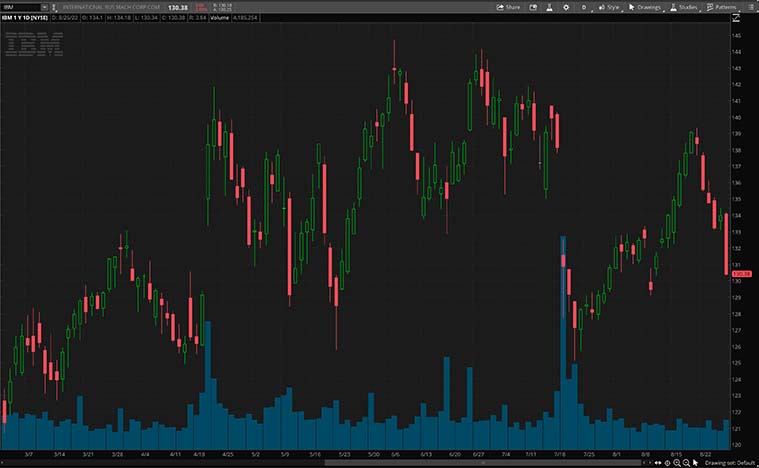Select the D timeframe button
Image resolution: width=759 pixels, height=468 pixels.
(x=584, y=6)
